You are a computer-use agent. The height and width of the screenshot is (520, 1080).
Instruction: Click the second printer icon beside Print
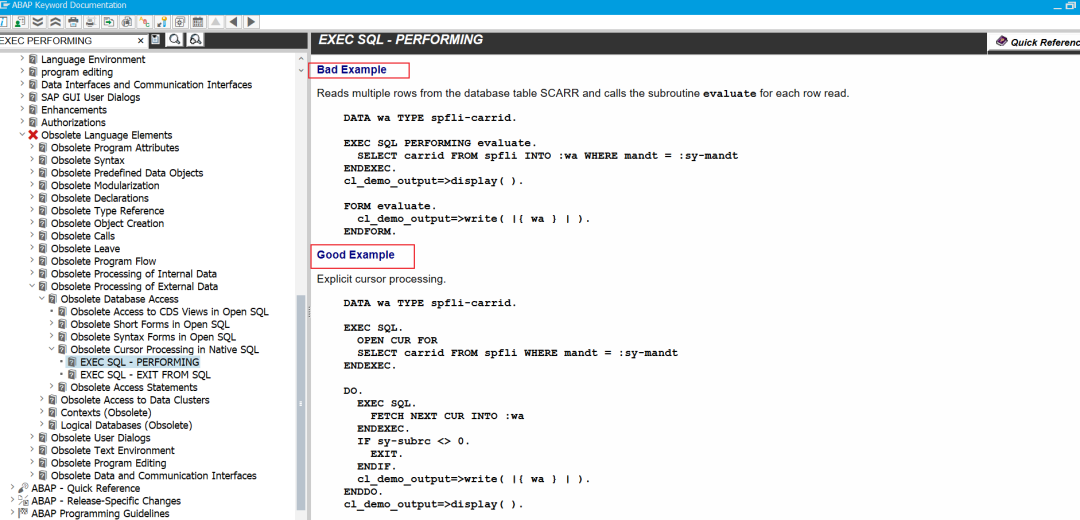tap(91, 22)
